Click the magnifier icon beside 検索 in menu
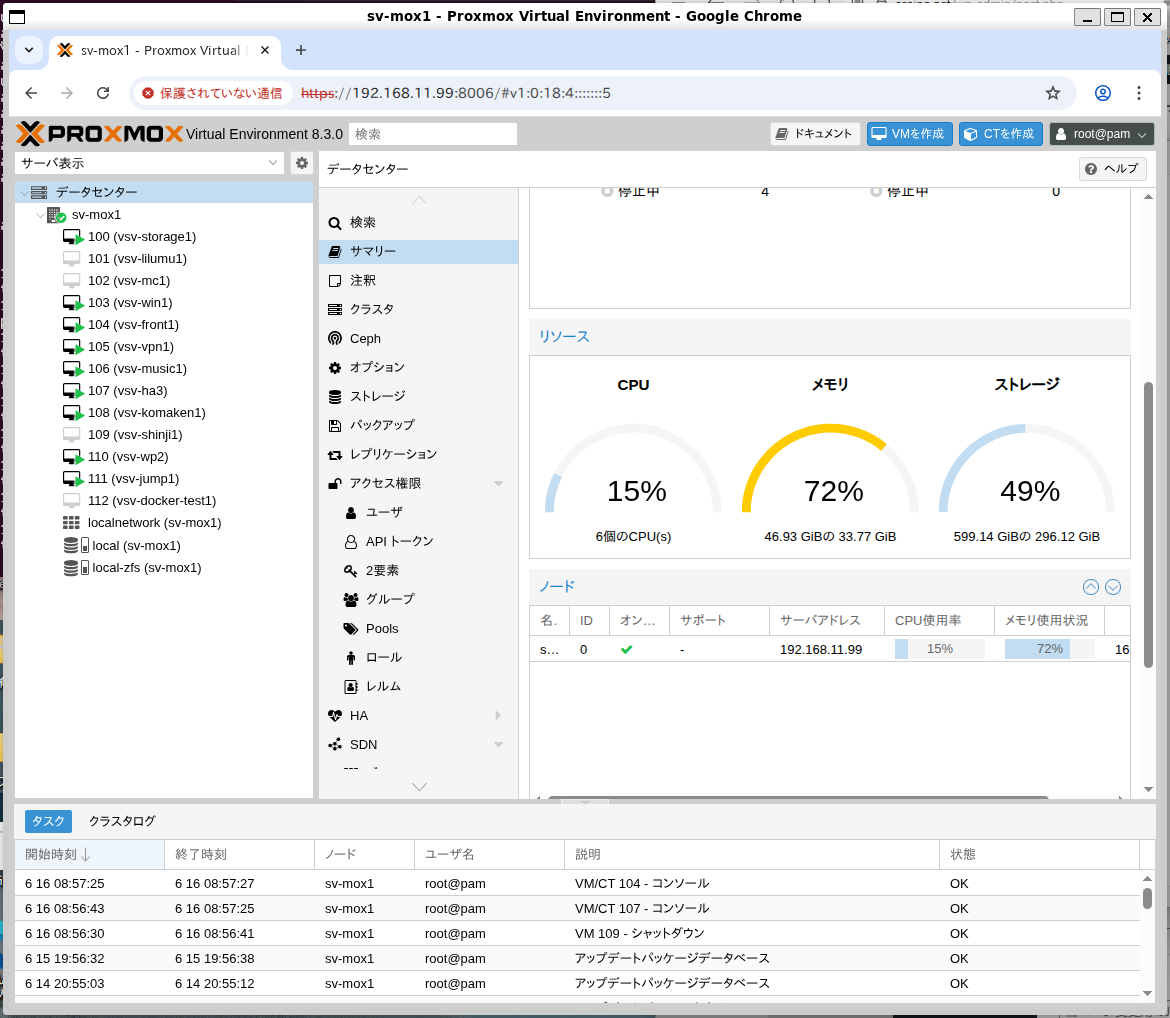 pos(335,223)
